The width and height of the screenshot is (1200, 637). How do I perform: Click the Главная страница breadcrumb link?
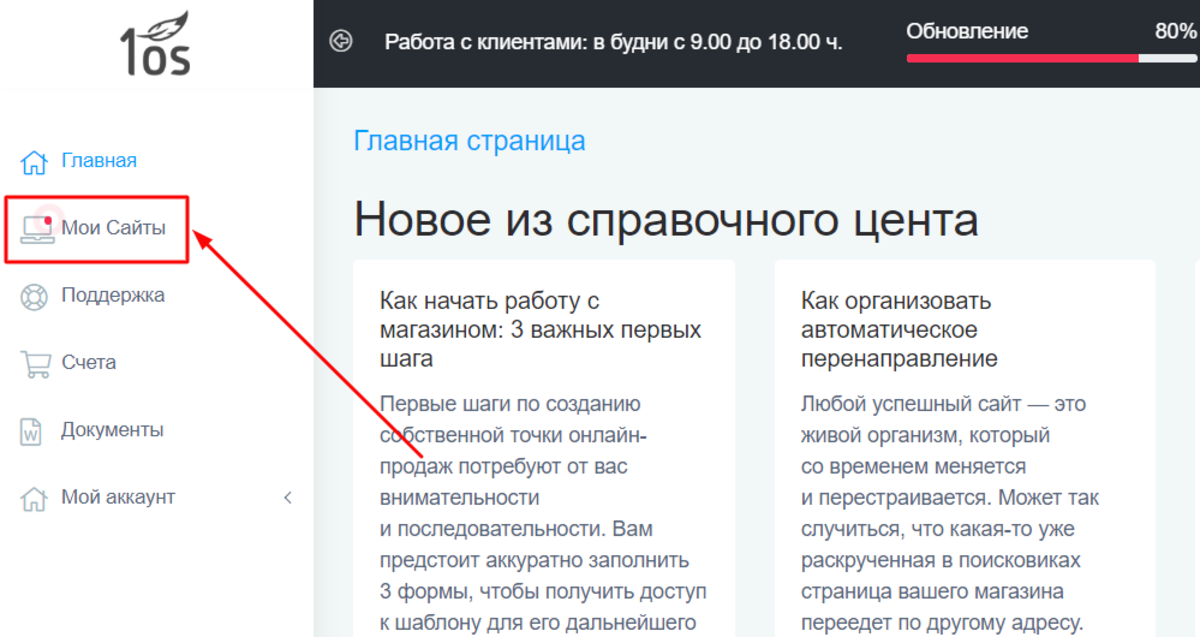pyautogui.click(x=470, y=141)
